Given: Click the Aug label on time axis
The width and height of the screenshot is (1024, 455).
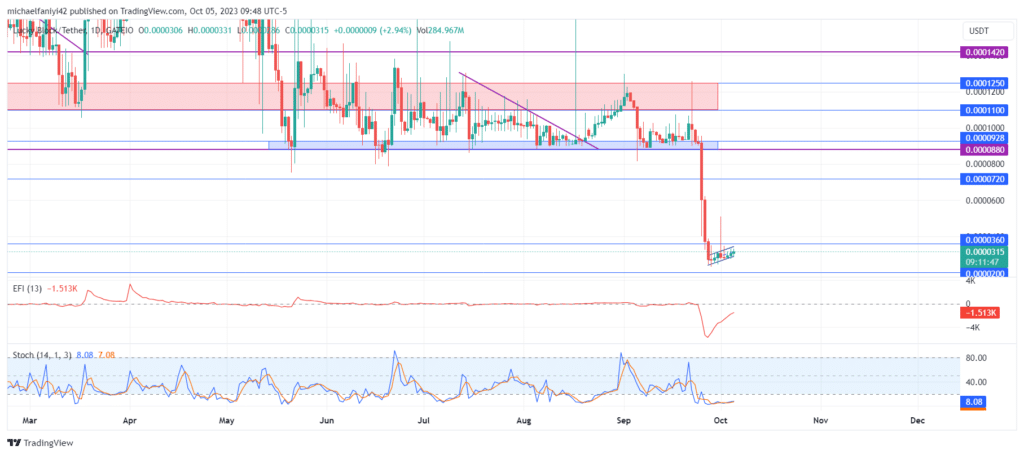Looking at the screenshot, I should click(x=525, y=421).
